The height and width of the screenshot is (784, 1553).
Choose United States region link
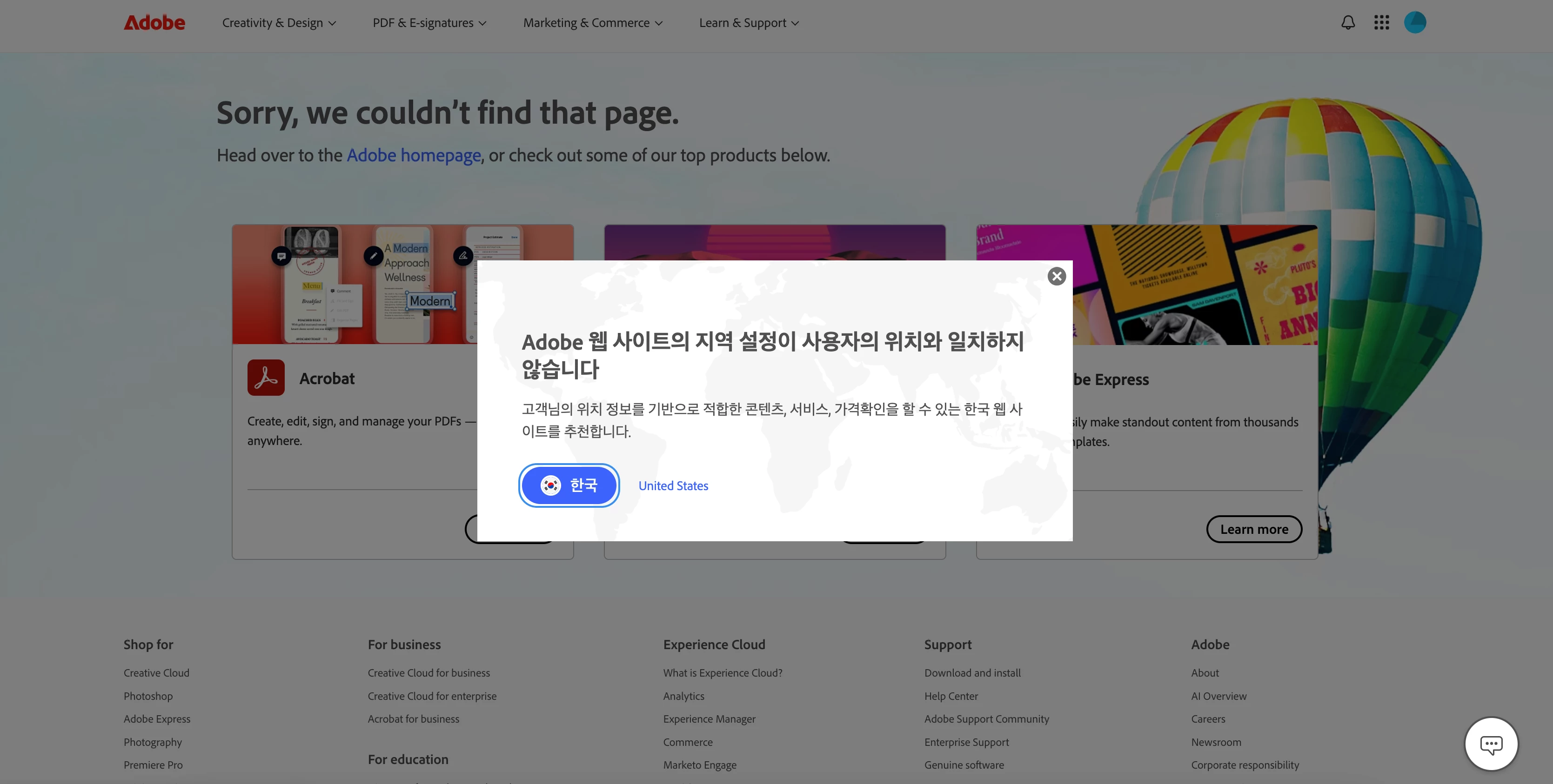tap(673, 486)
